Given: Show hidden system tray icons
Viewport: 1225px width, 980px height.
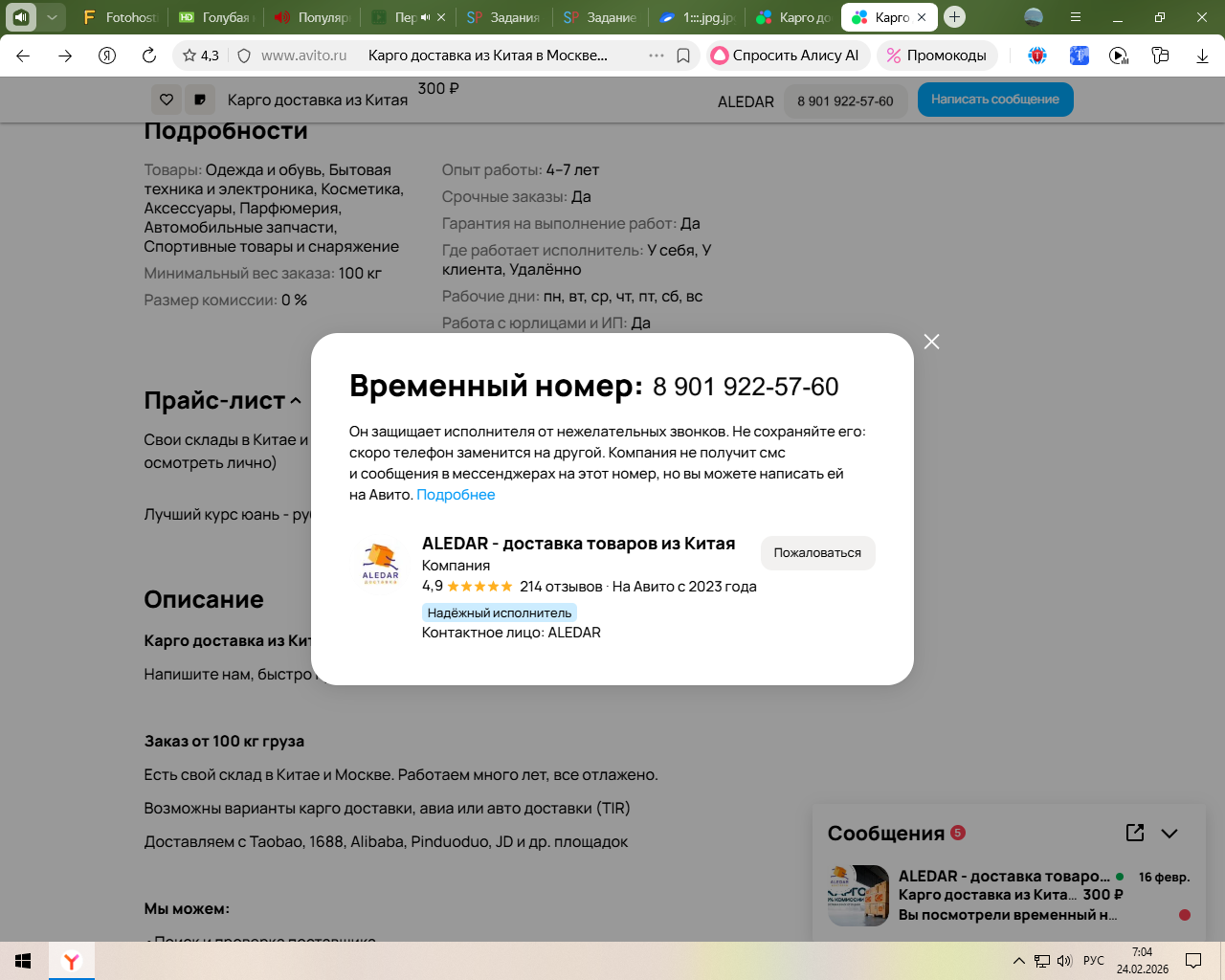Looking at the screenshot, I should coord(1018,961).
